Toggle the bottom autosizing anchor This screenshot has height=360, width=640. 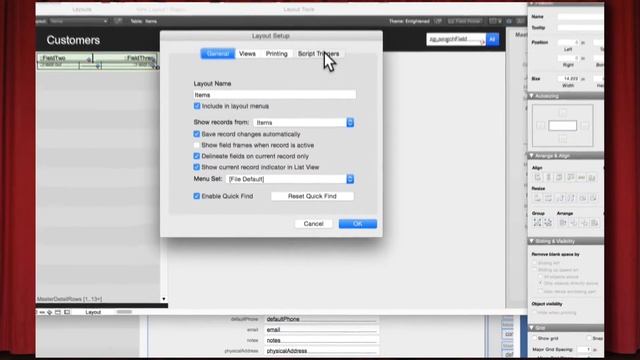click(563, 139)
